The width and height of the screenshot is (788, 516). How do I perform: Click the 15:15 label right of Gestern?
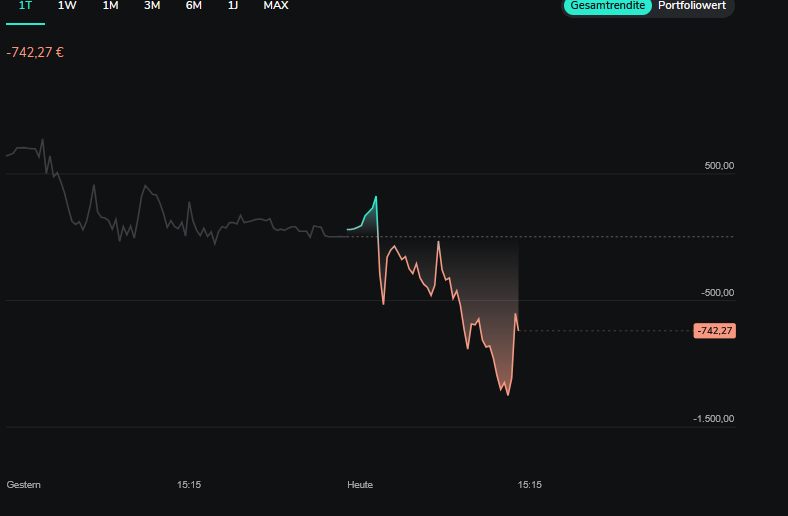coord(189,485)
